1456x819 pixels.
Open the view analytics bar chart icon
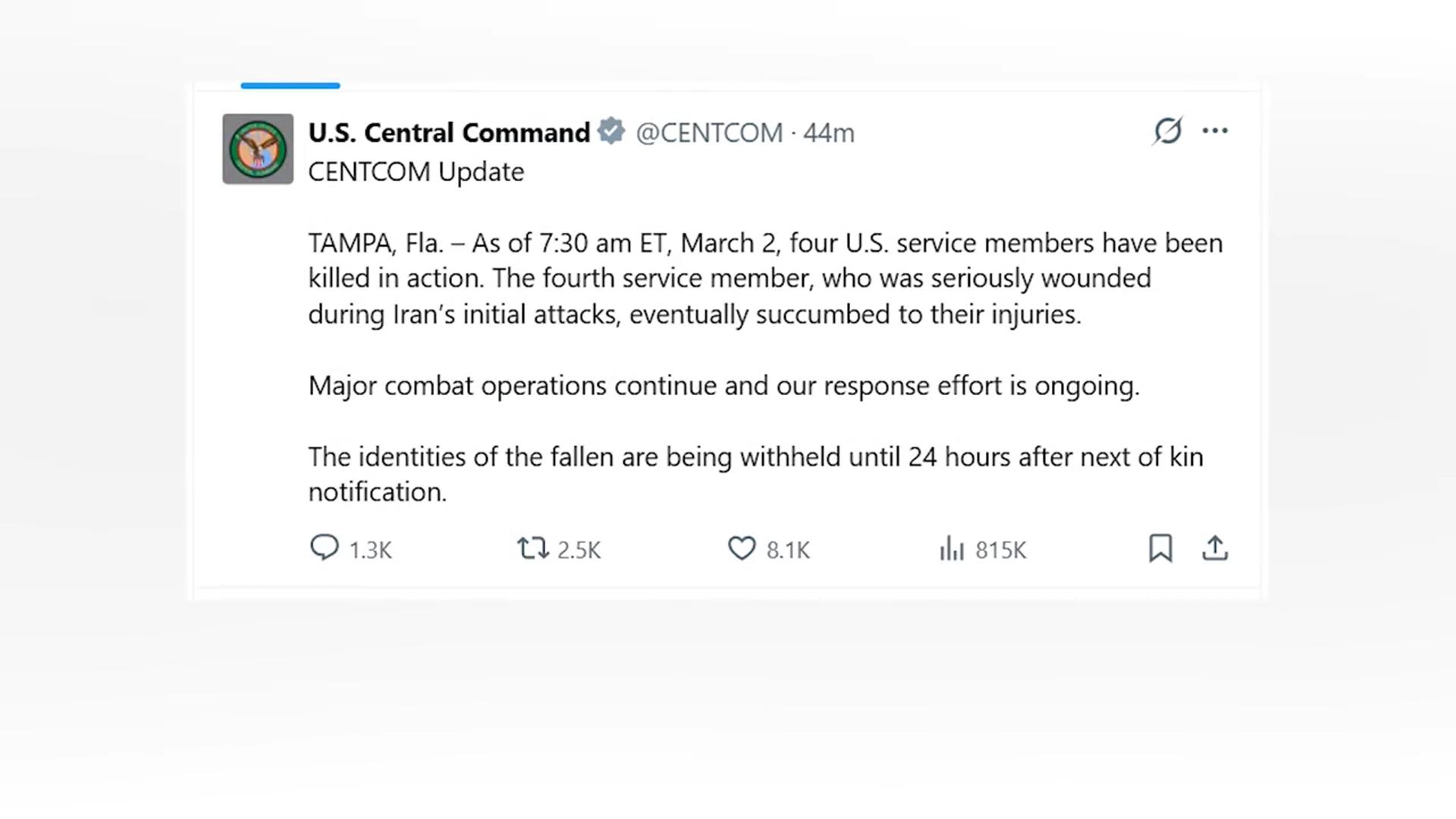click(952, 548)
